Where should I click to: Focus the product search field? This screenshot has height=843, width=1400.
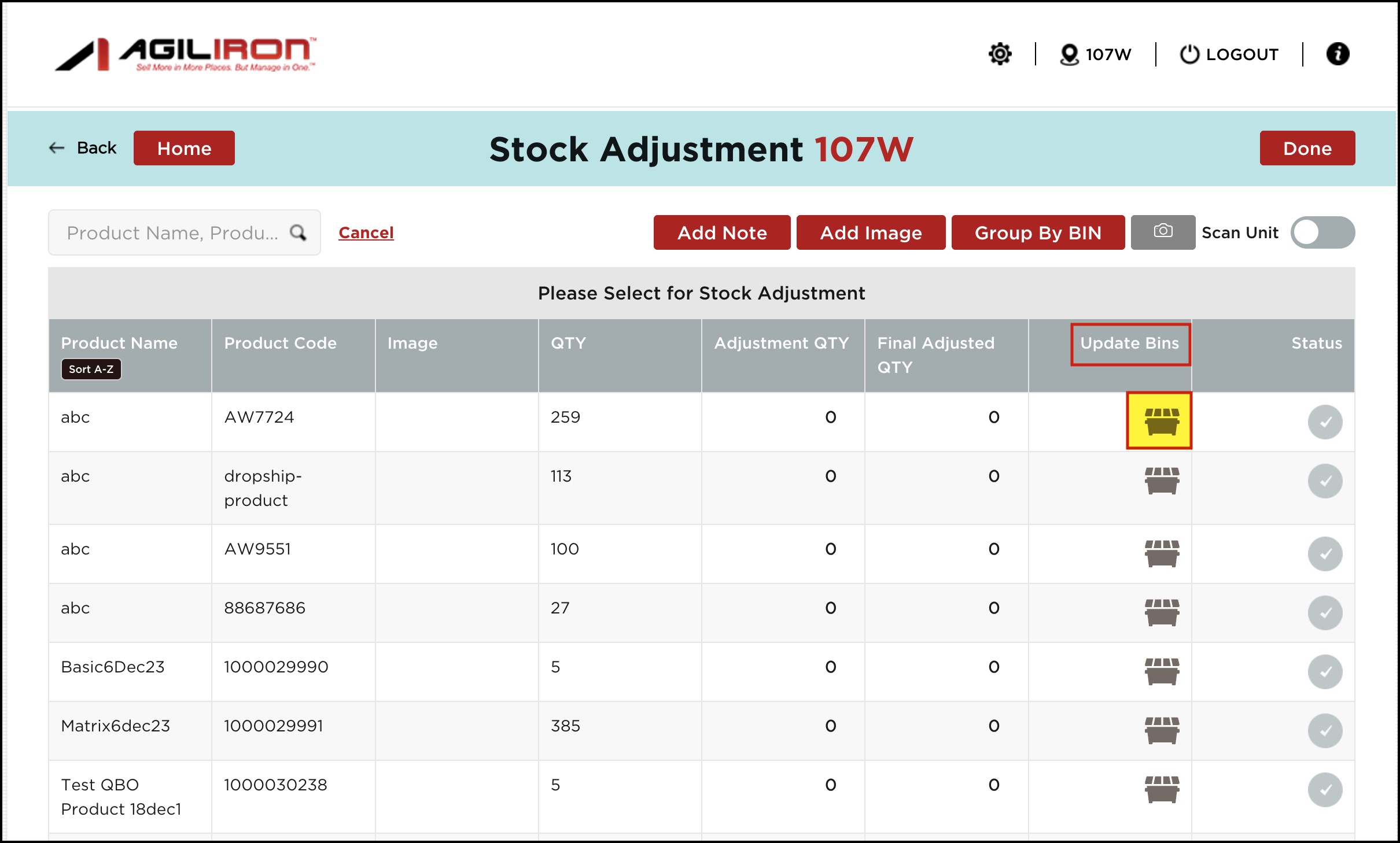pyautogui.click(x=172, y=232)
